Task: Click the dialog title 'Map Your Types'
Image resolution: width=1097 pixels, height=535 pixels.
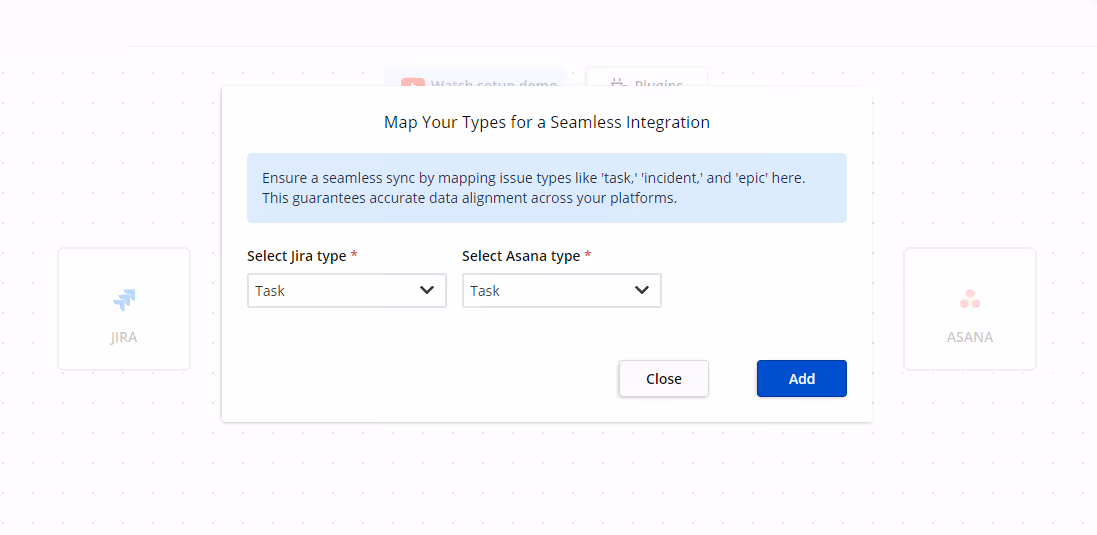Action: point(546,123)
